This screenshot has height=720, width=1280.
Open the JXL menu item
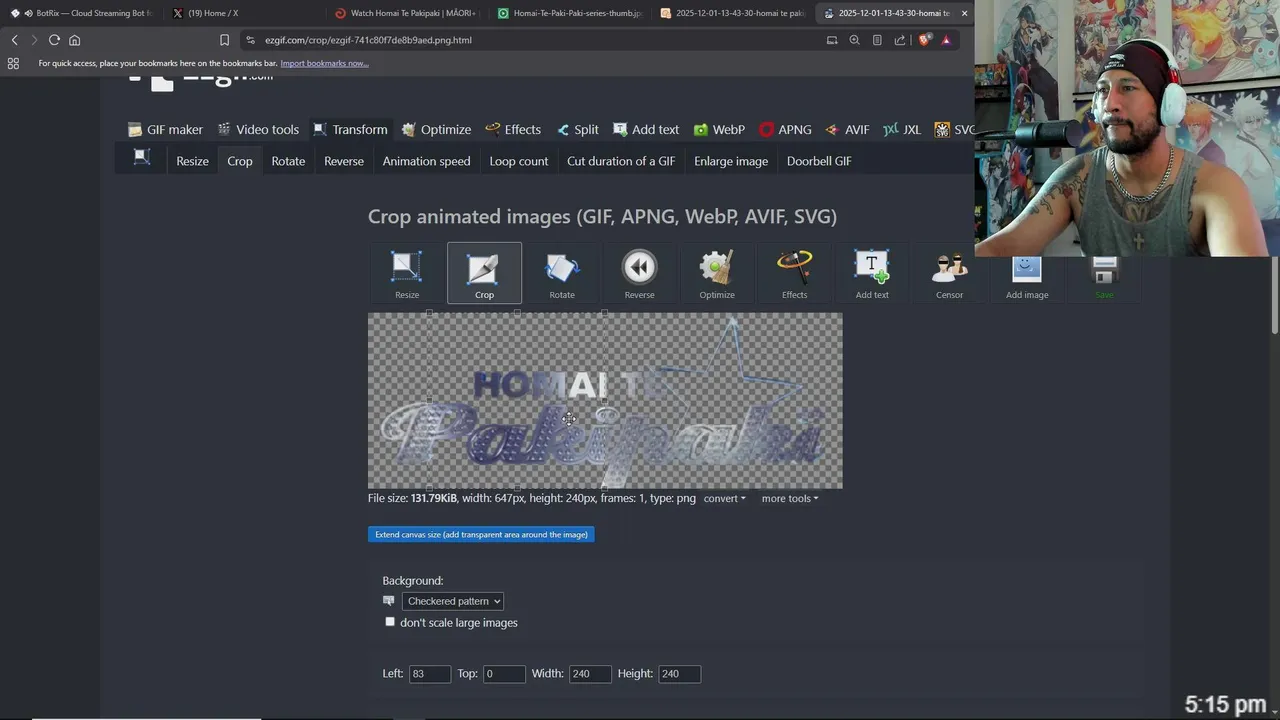902,129
